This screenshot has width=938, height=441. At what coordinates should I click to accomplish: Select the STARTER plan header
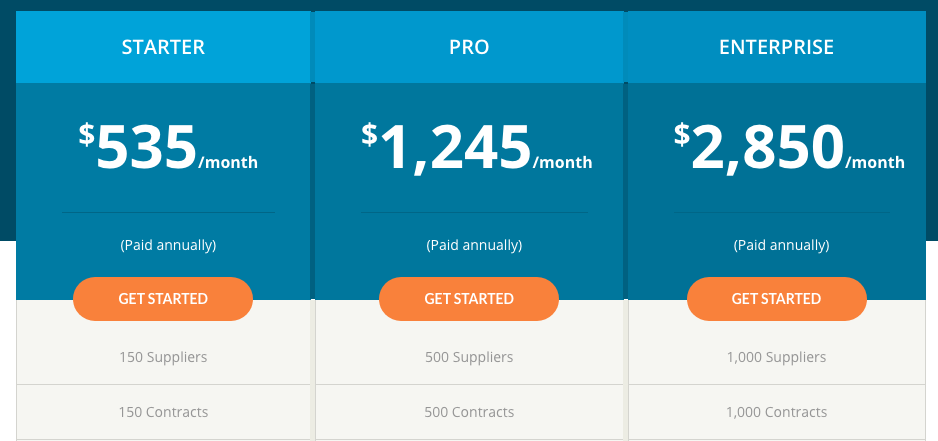click(163, 47)
